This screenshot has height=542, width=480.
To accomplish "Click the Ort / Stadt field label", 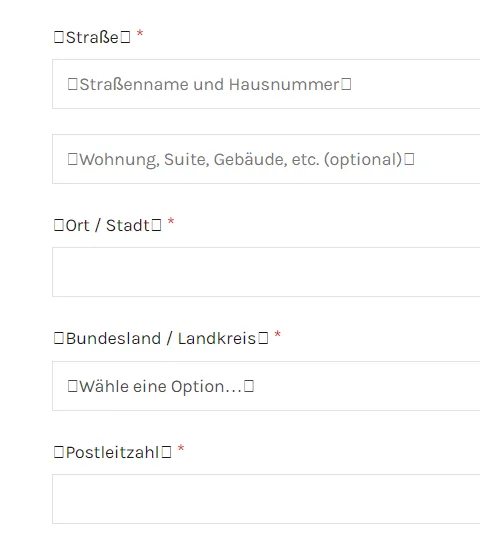I will click(x=108, y=225).
